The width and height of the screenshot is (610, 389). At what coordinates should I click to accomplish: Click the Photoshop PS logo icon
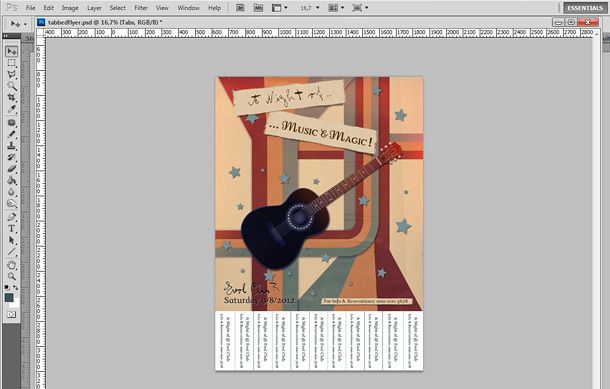coord(12,8)
